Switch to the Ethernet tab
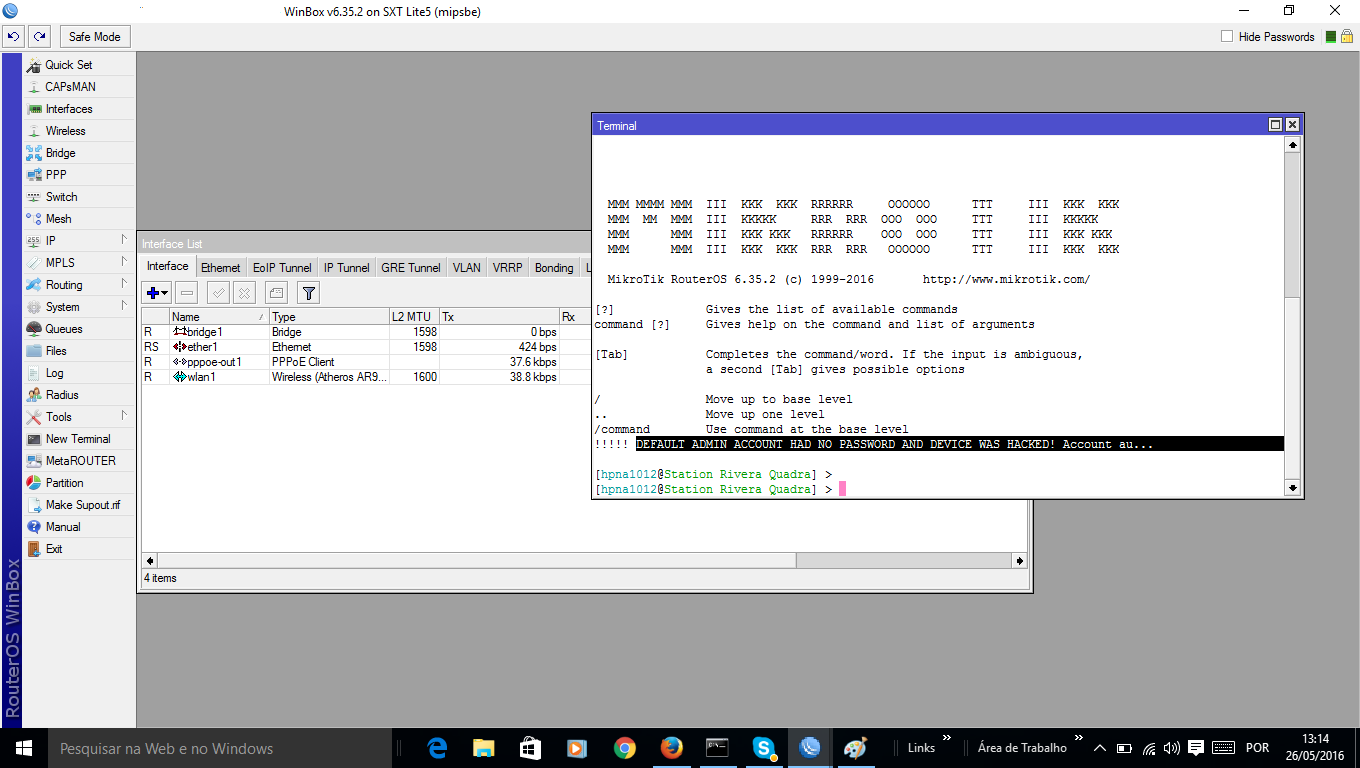1360x768 pixels. (x=221, y=268)
